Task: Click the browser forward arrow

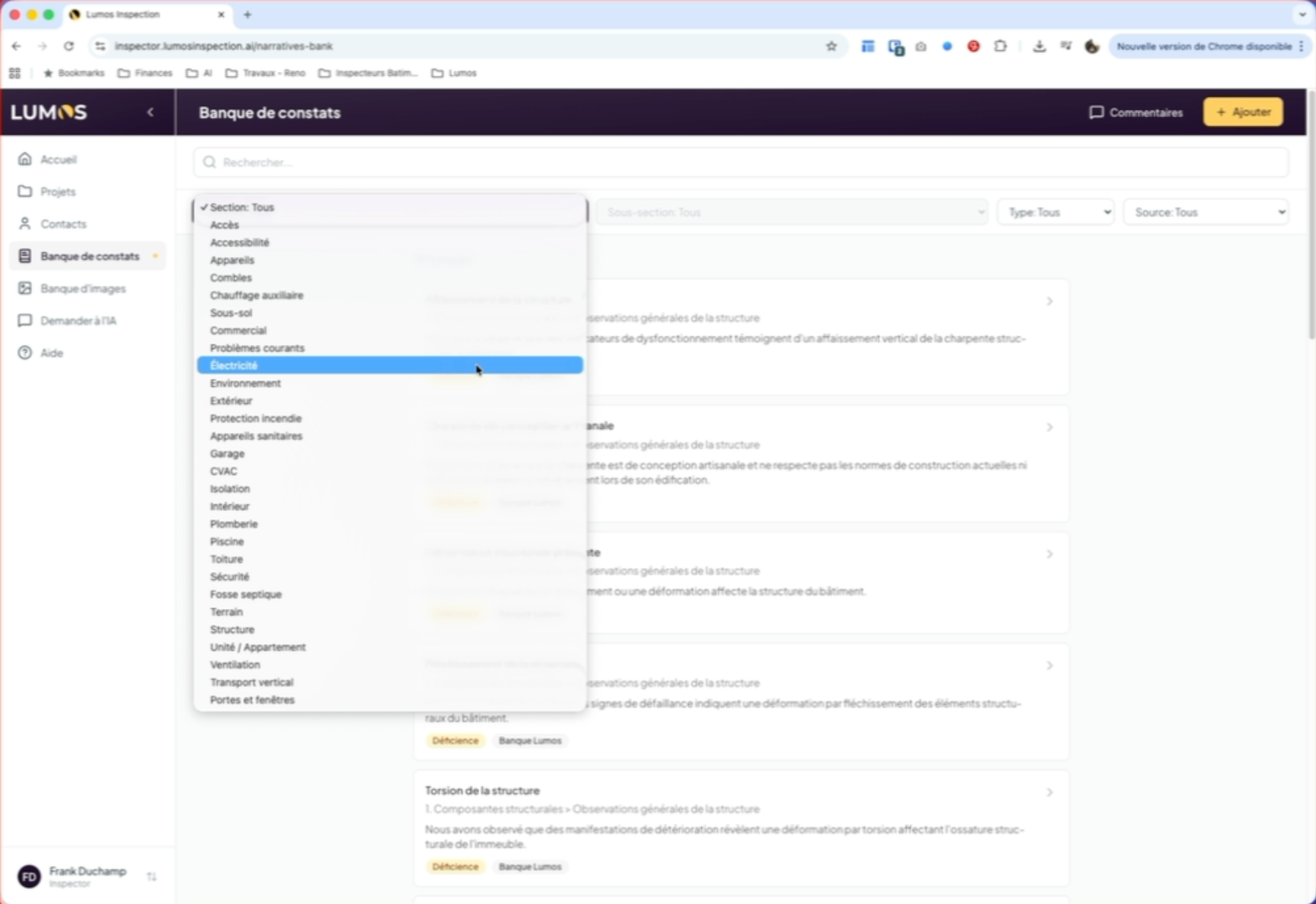Action: (43, 46)
